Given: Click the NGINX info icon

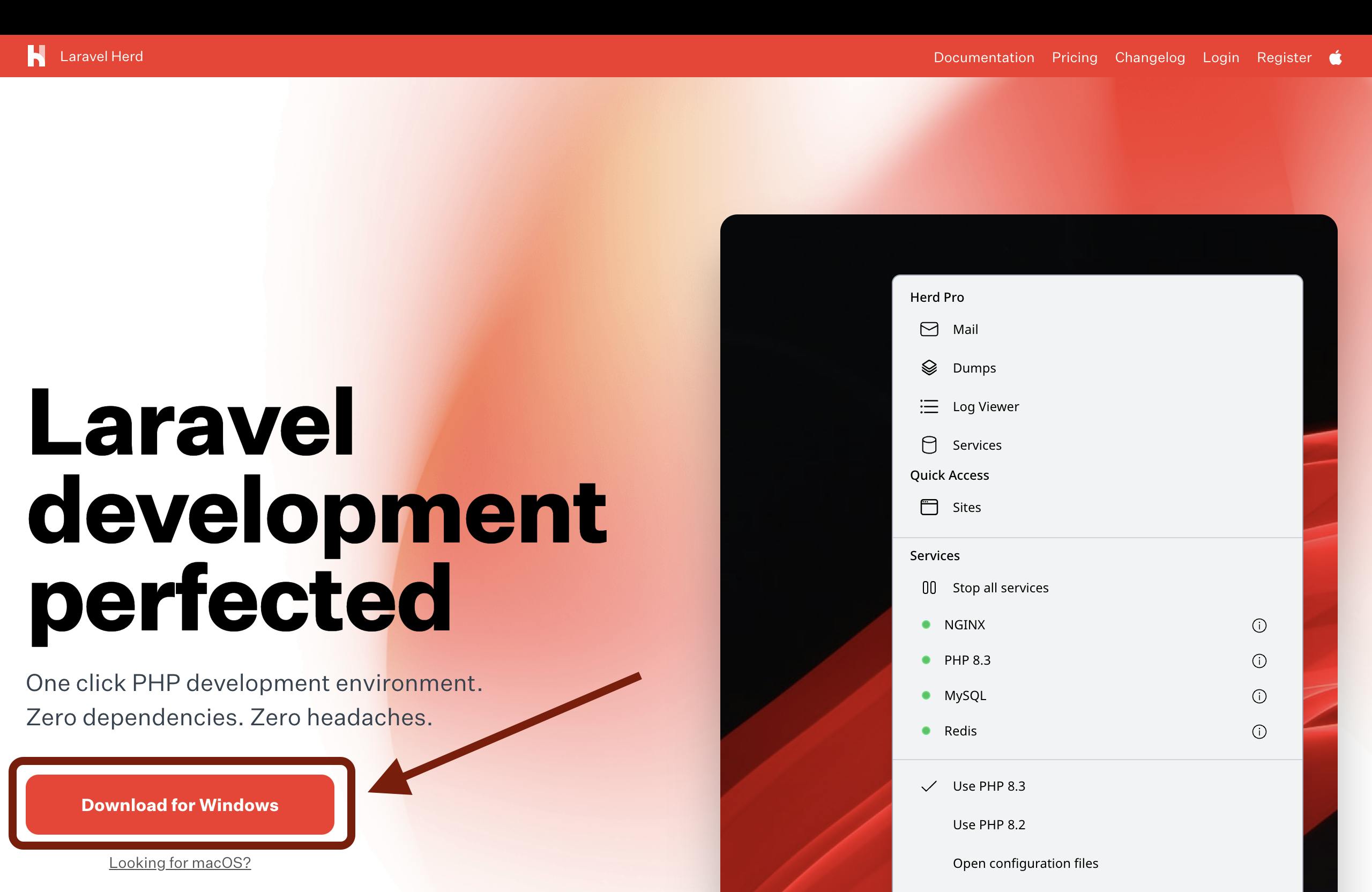Looking at the screenshot, I should pos(1260,624).
